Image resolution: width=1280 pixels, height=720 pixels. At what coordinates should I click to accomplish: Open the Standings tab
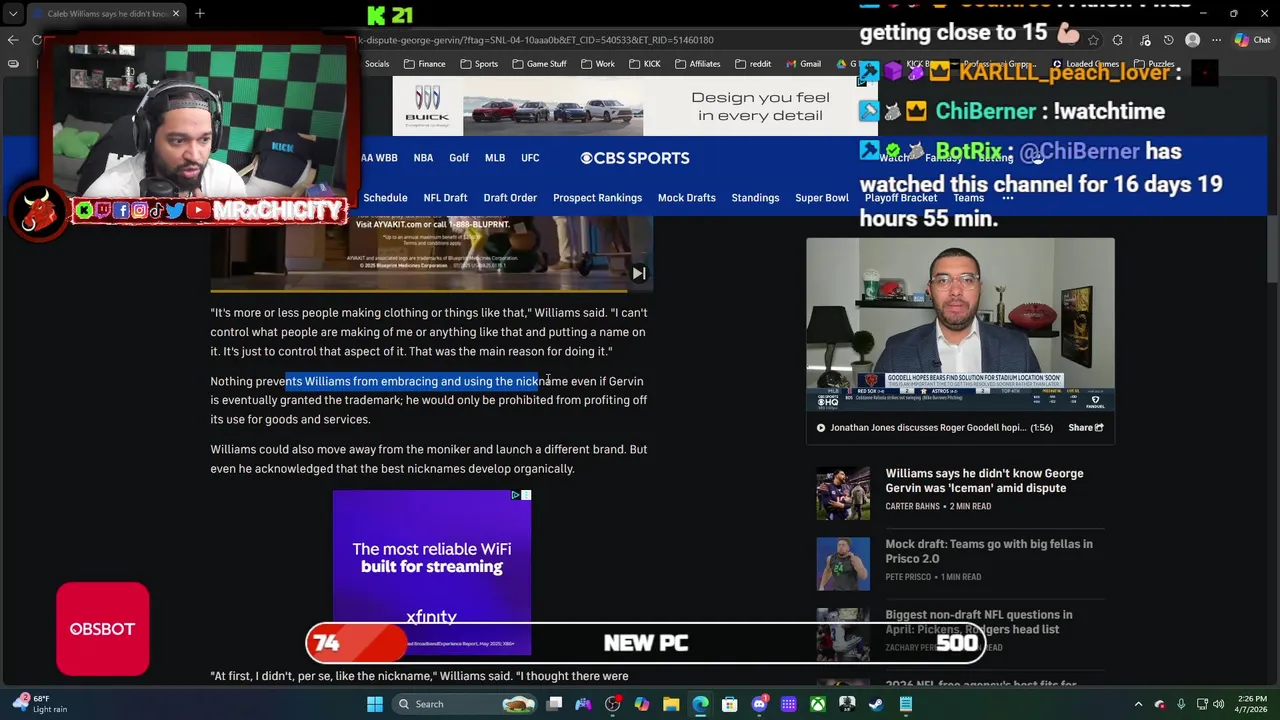[755, 198]
